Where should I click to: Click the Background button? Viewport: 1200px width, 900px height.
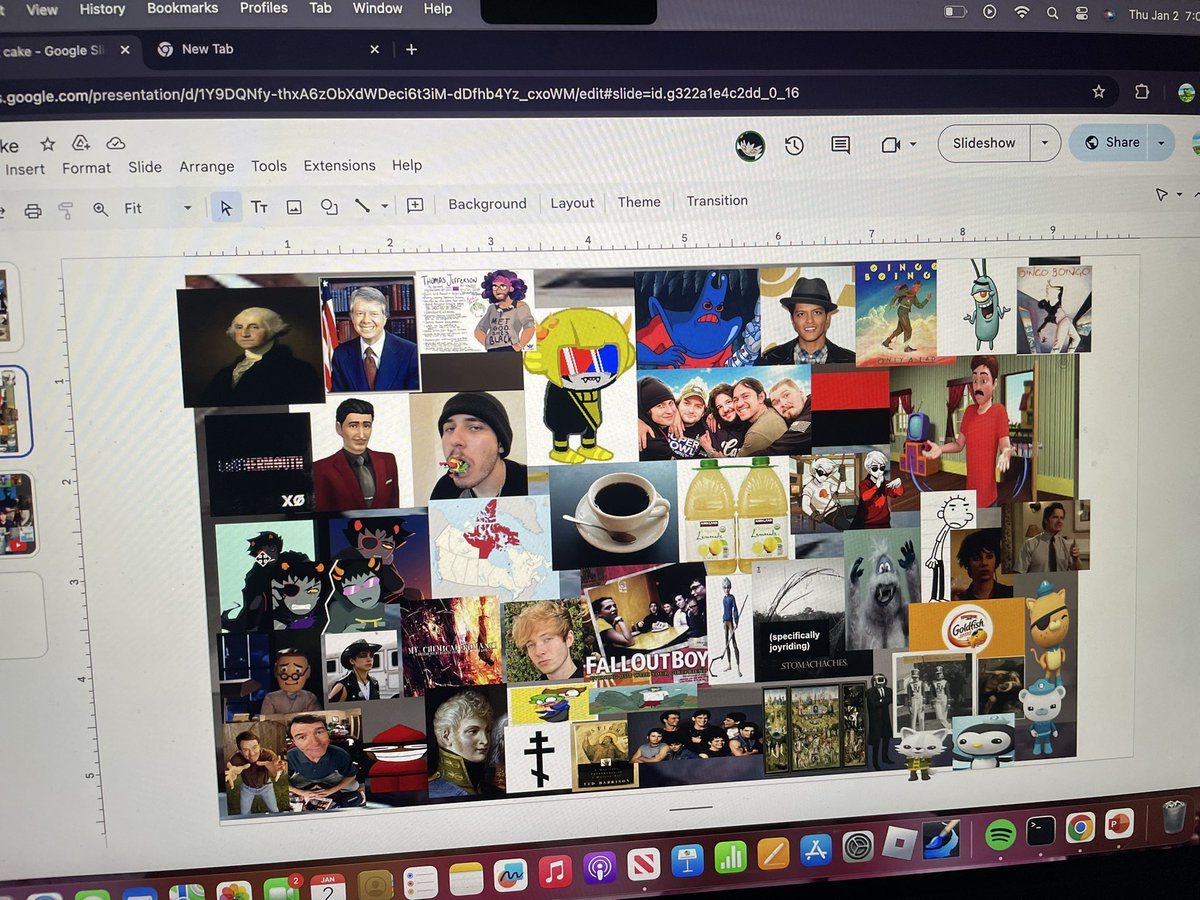click(x=487, y=204)
